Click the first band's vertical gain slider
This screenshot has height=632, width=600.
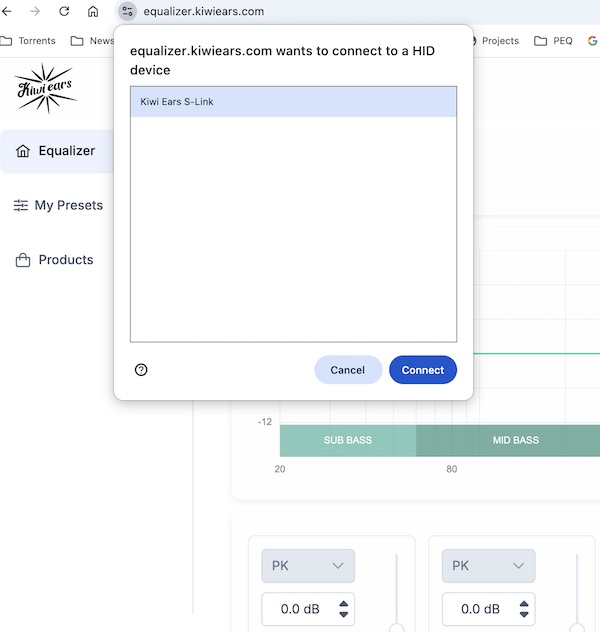pos(397,592)
